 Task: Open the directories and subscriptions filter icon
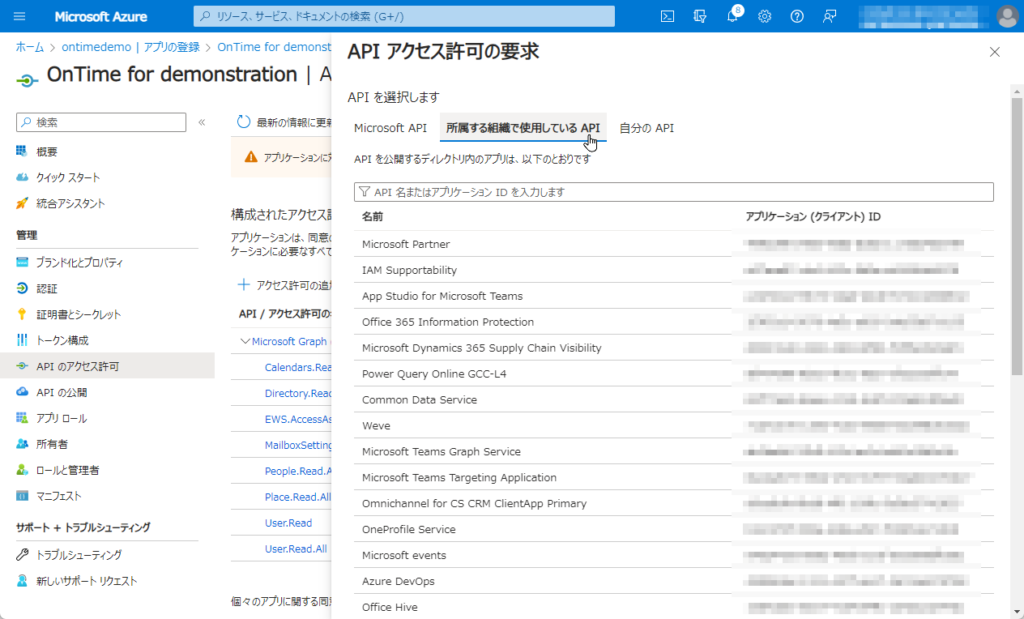[x=700, y=16]
